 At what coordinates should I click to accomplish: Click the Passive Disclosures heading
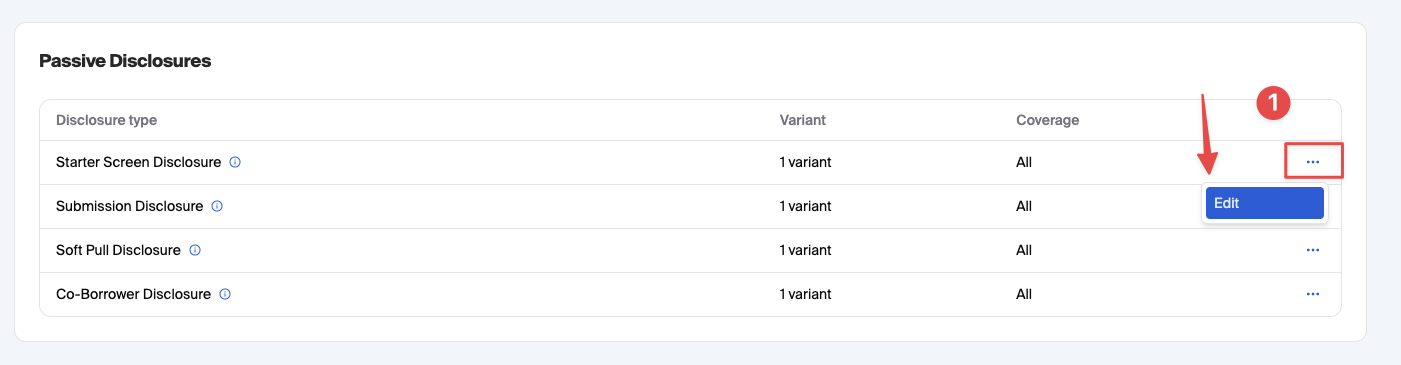click(125, 61)
